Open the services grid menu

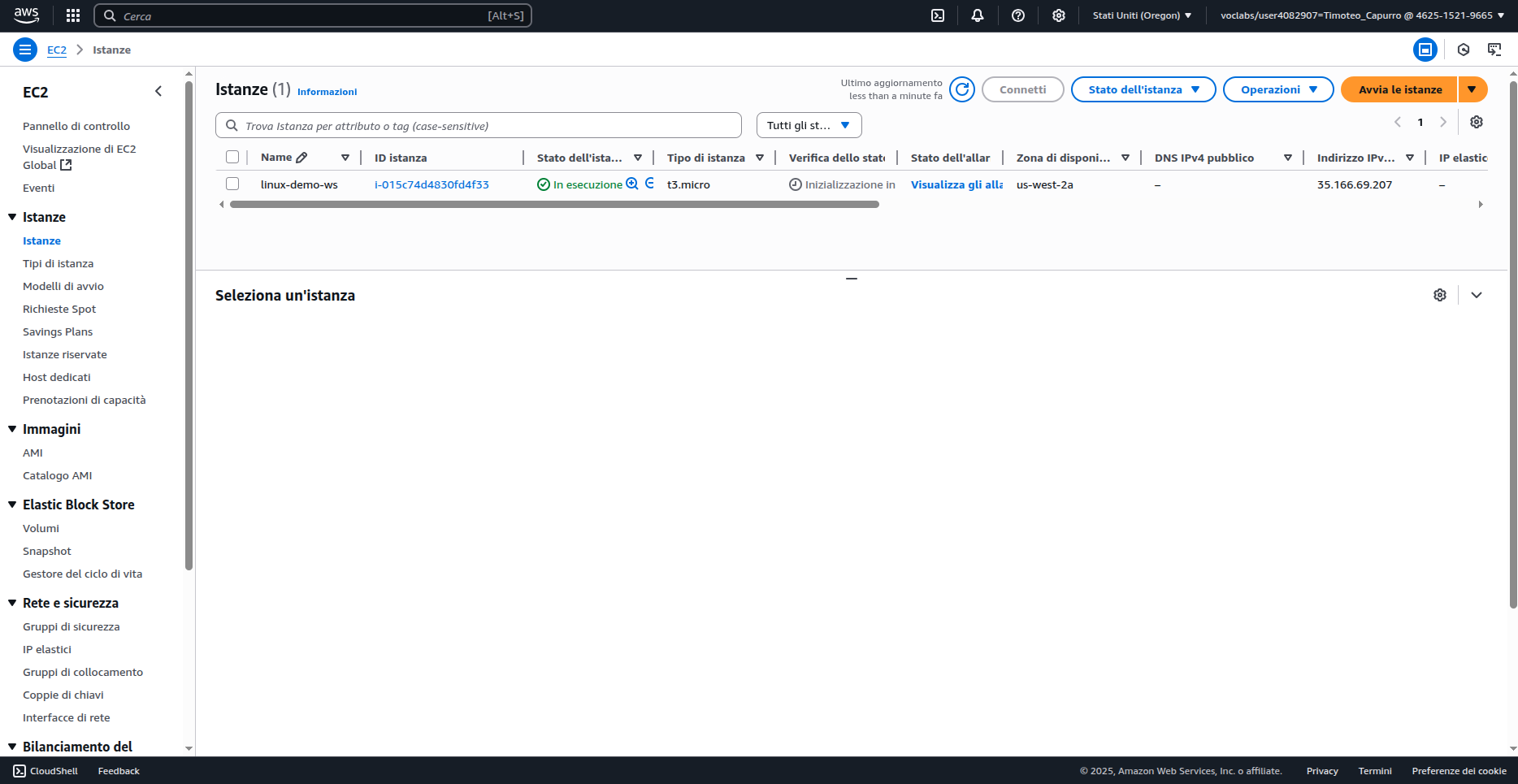[73, 15]
